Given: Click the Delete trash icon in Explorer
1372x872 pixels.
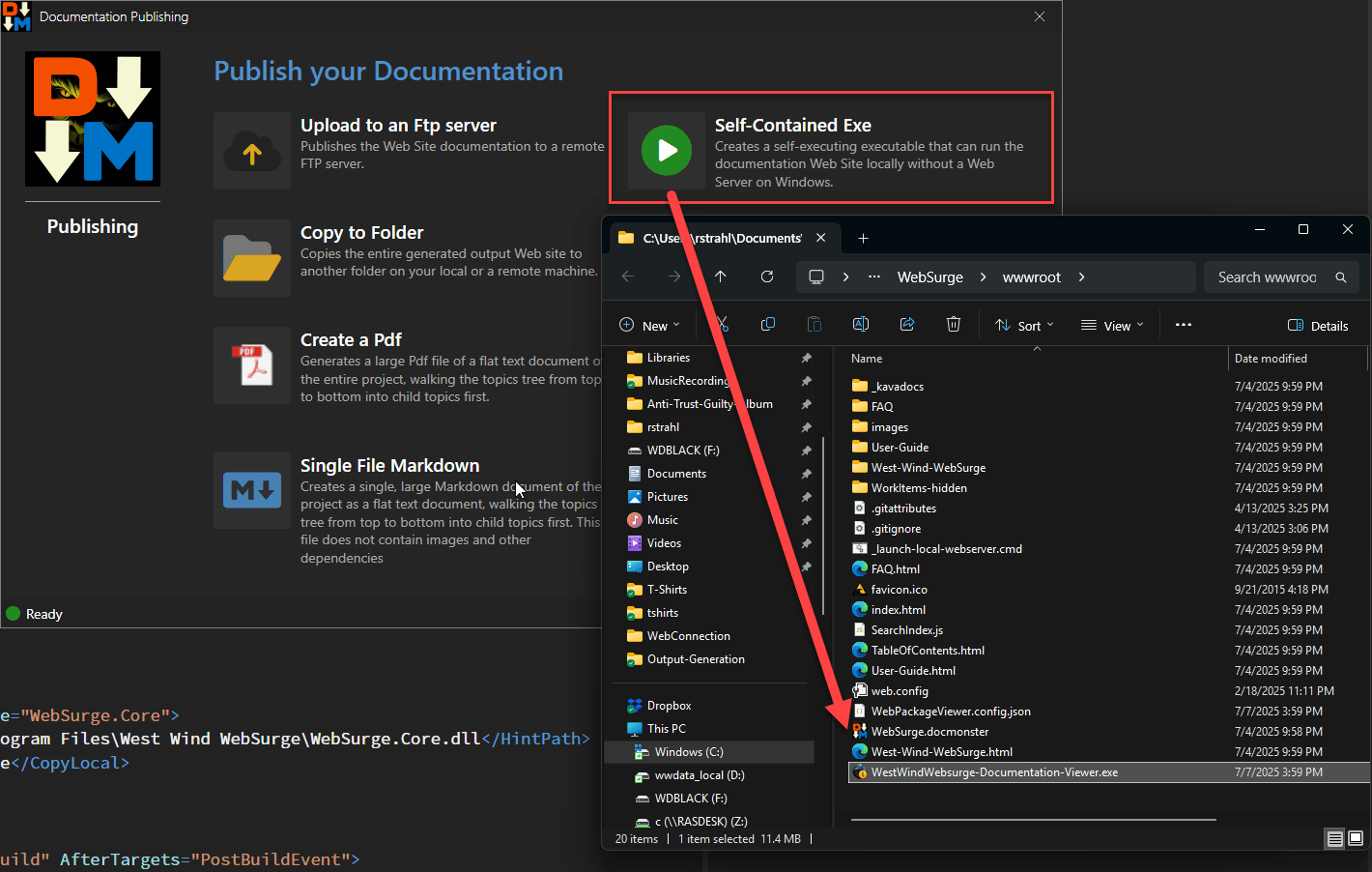Looking at the screenshot, I should (954, 325).
